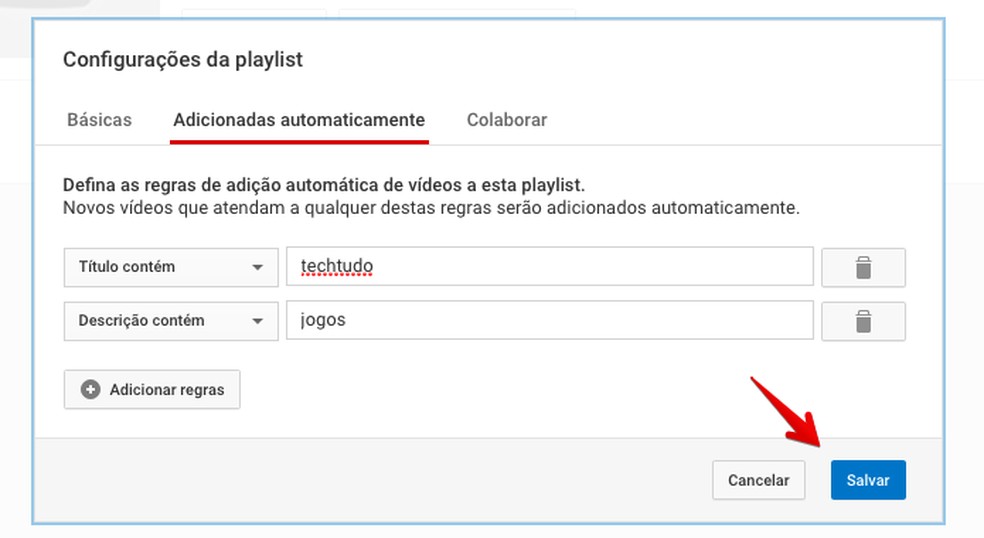The height and width of the screenshot is (538, 984).
Task: Save playlist settings with Salvar
Action: click(868, 480)
